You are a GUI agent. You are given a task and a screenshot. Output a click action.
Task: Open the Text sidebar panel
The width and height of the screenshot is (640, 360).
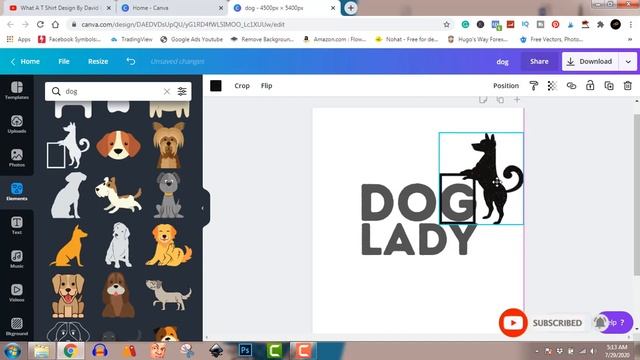pos(17,225)
